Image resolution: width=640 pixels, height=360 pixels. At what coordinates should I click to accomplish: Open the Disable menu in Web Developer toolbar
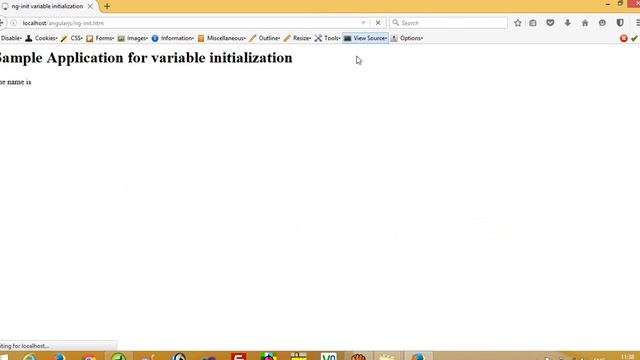(11, 38)
